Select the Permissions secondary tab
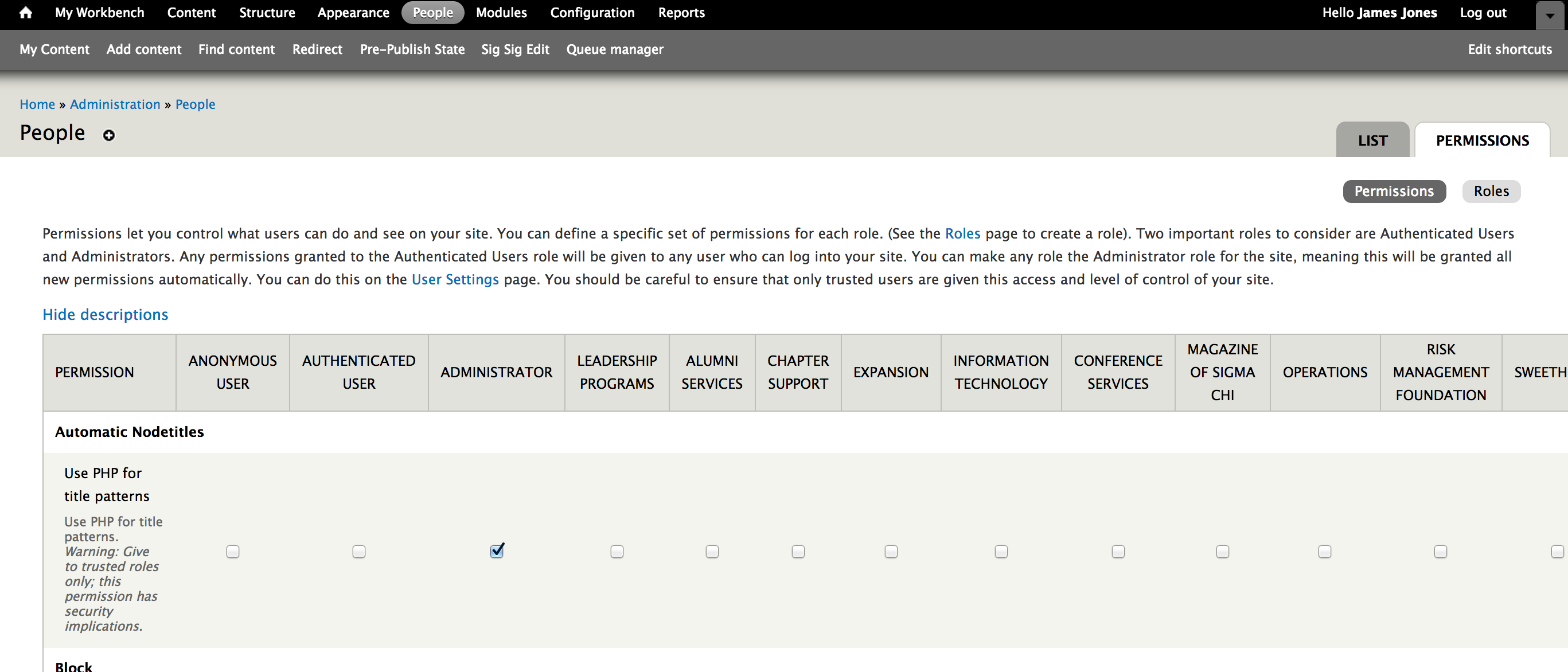Image resolution: width=1568 pixels, height=672 pixels. pyautogui.click(x=1394, y=191)
